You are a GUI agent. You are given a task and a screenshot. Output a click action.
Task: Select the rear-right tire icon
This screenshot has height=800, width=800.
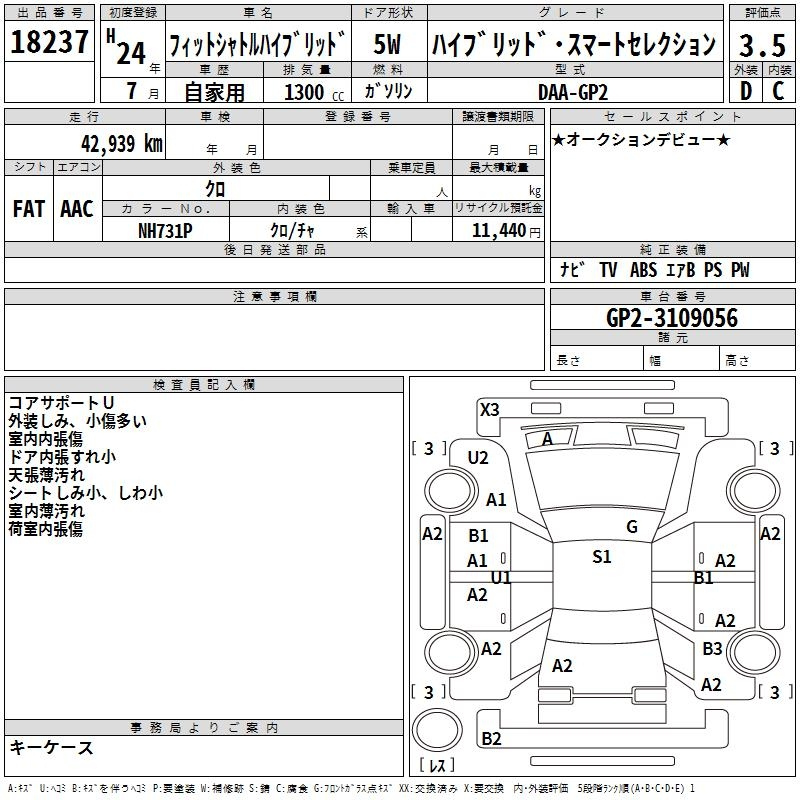click(x=754, y=652)
